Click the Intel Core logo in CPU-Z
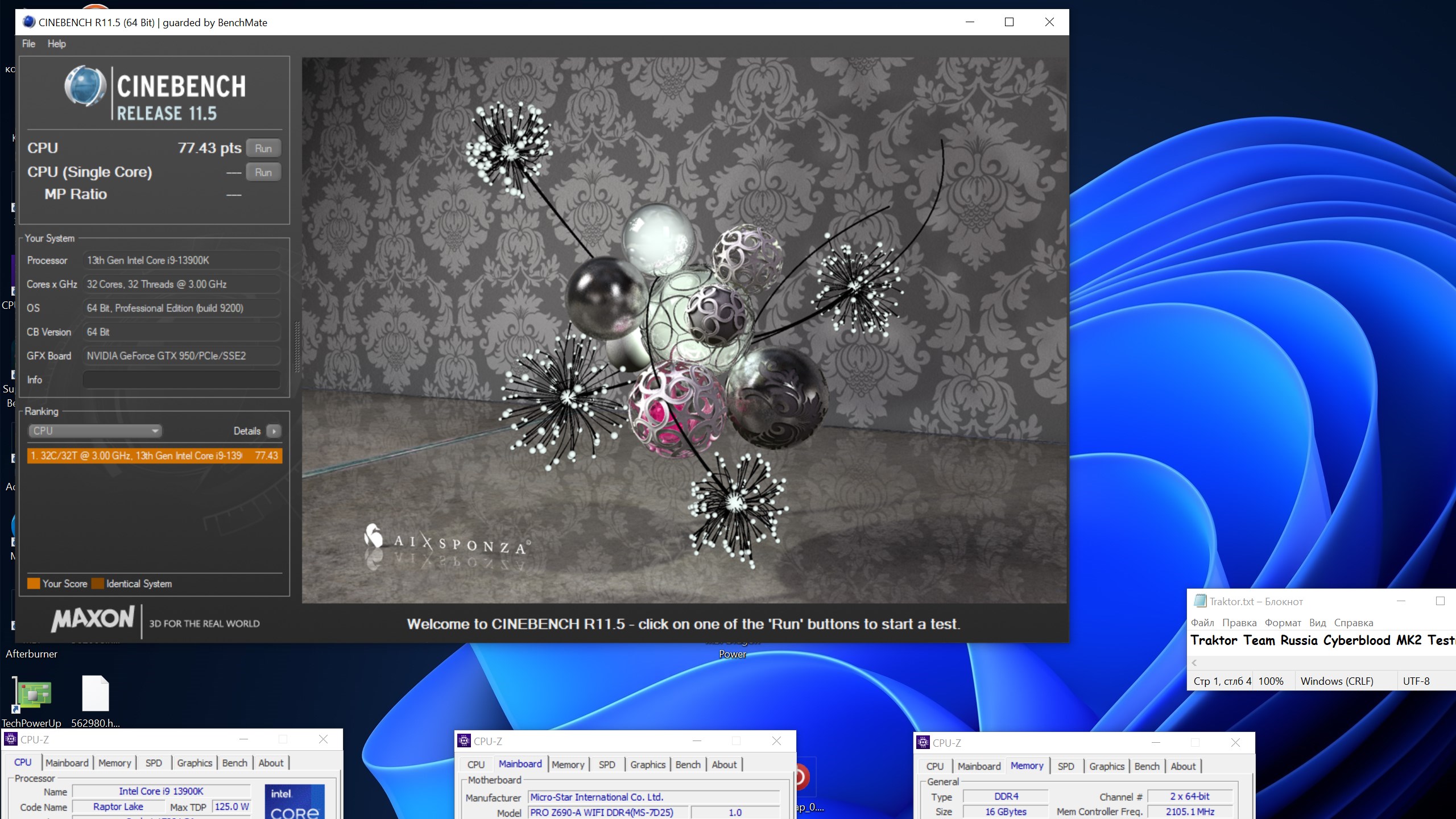Screen dimensions: 1456x819 pos(295,802)
